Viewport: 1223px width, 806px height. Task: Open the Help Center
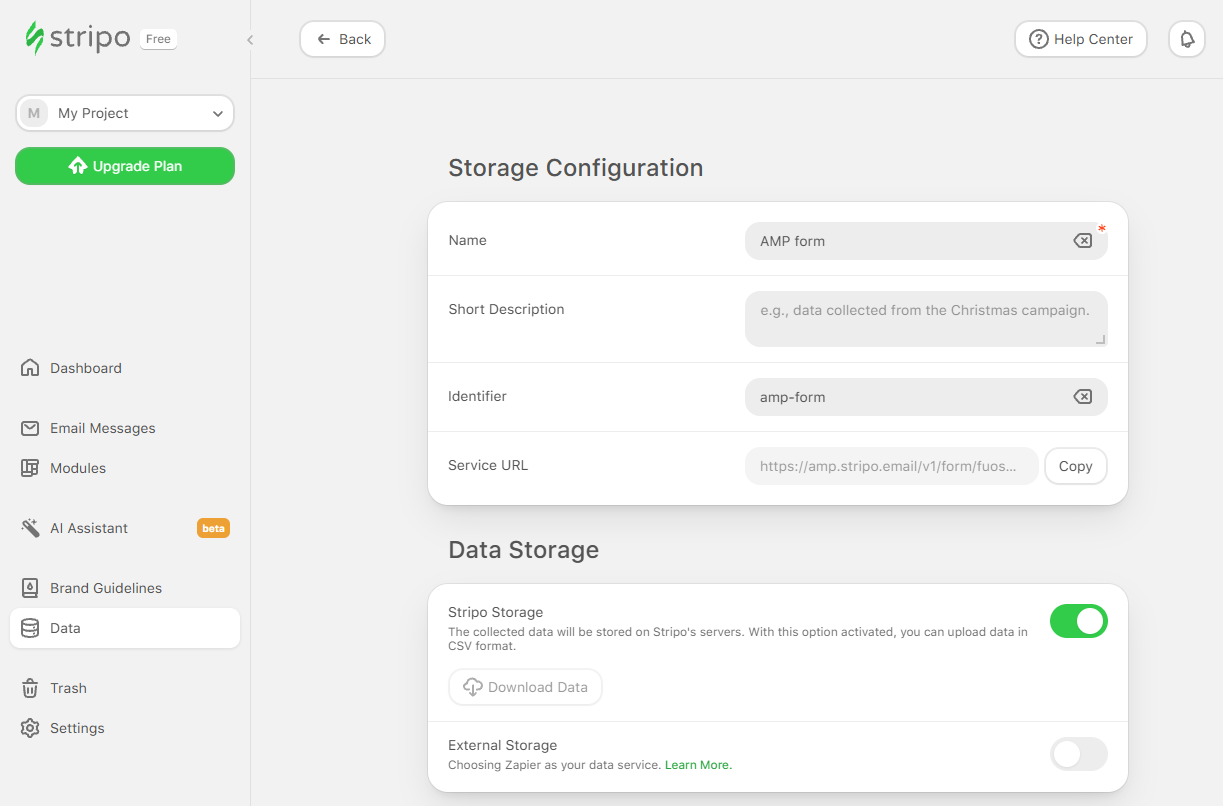point(1081,39)
